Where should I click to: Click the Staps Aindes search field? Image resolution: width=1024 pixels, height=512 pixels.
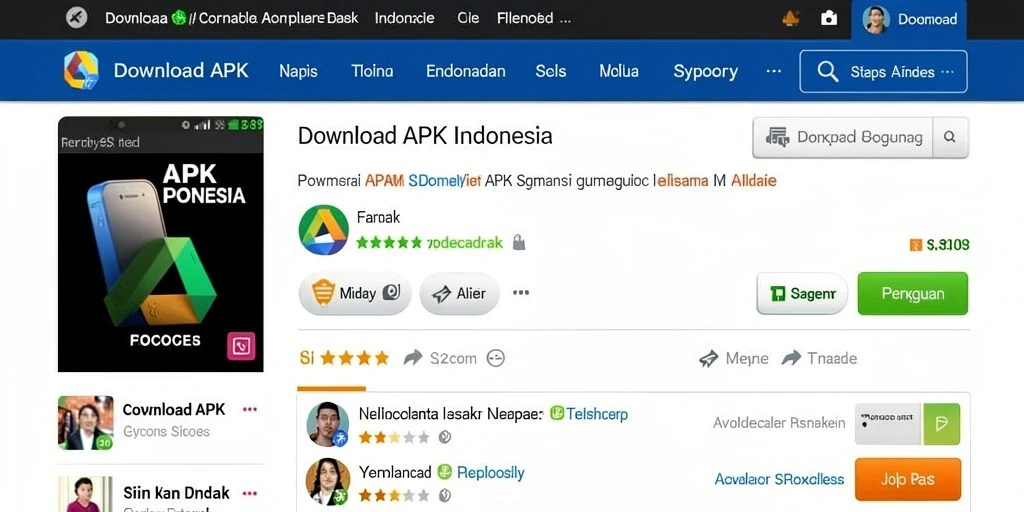click(883, 72)
